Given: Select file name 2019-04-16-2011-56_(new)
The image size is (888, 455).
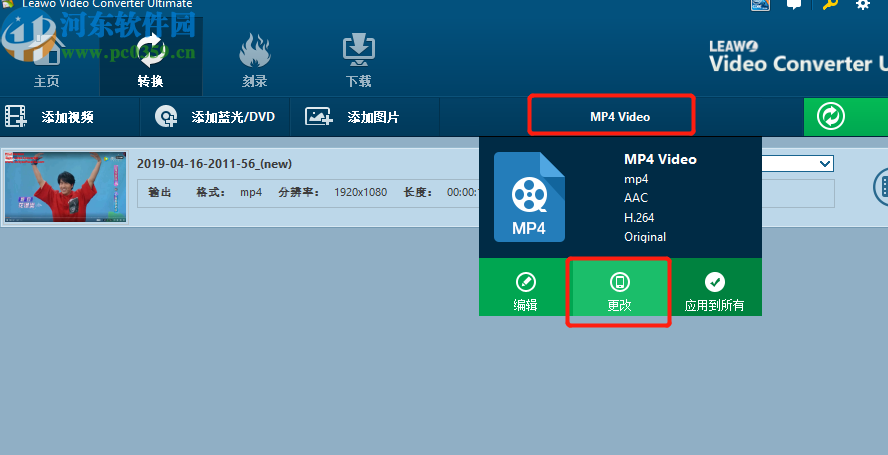Looking at the screenshot, I should click(x=214, y=164).
